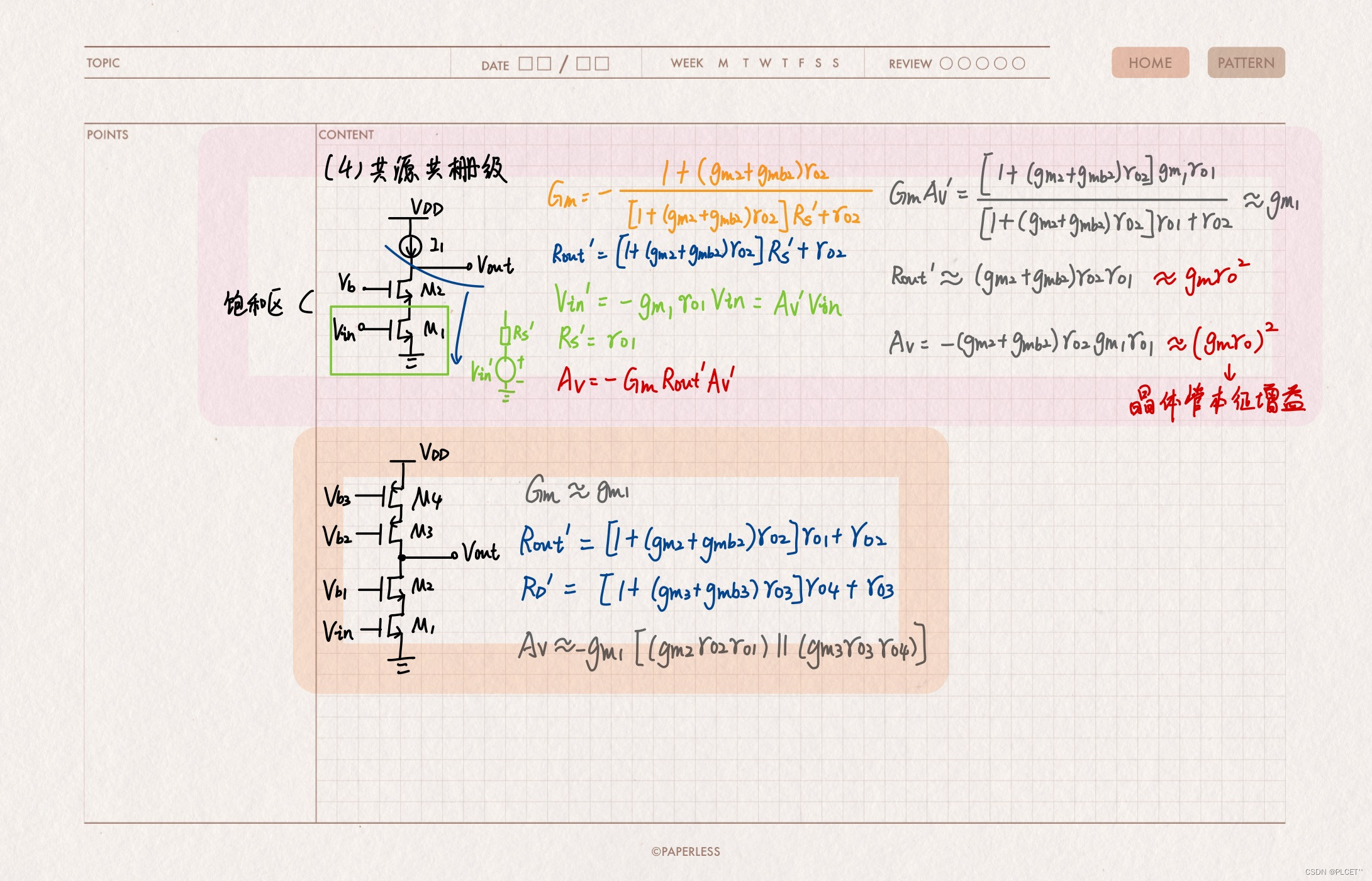This screenshot has width=1372, height=881.
Task: Click the POINTS column header
Action: [x=108, y=135]
